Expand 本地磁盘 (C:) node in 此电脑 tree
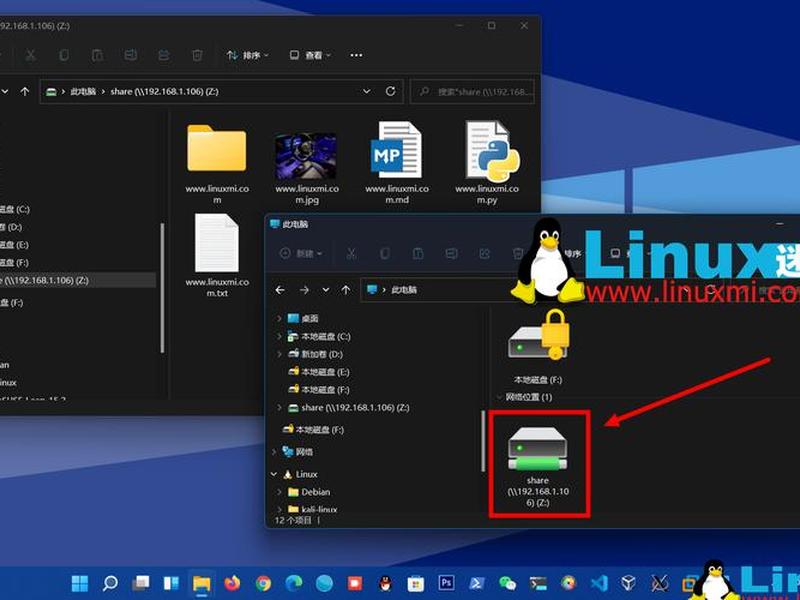Viewport: 800px width, 600px height. pos(279,336)
